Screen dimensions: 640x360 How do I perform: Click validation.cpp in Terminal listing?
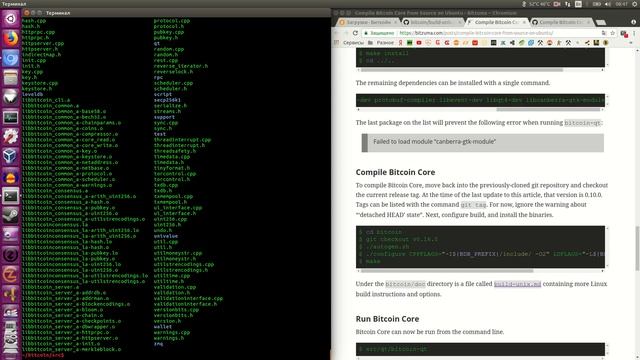coord(175,287)
